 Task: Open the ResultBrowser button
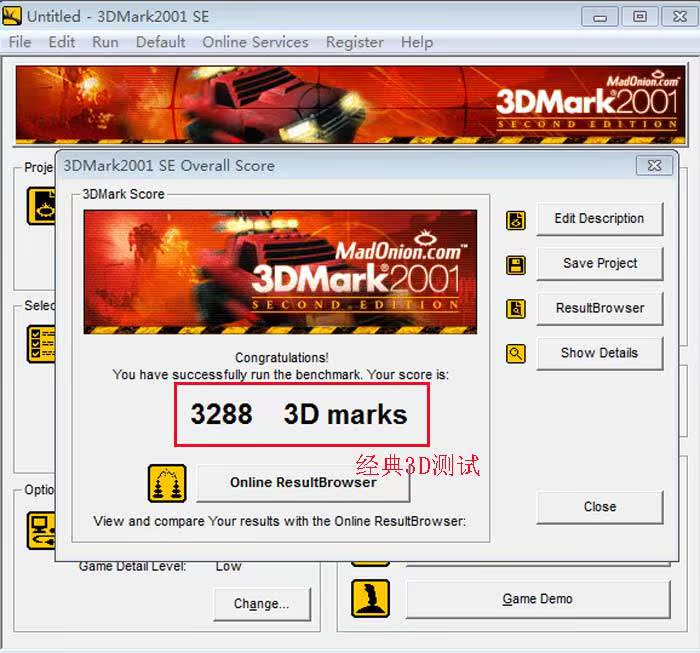(600, 308)
